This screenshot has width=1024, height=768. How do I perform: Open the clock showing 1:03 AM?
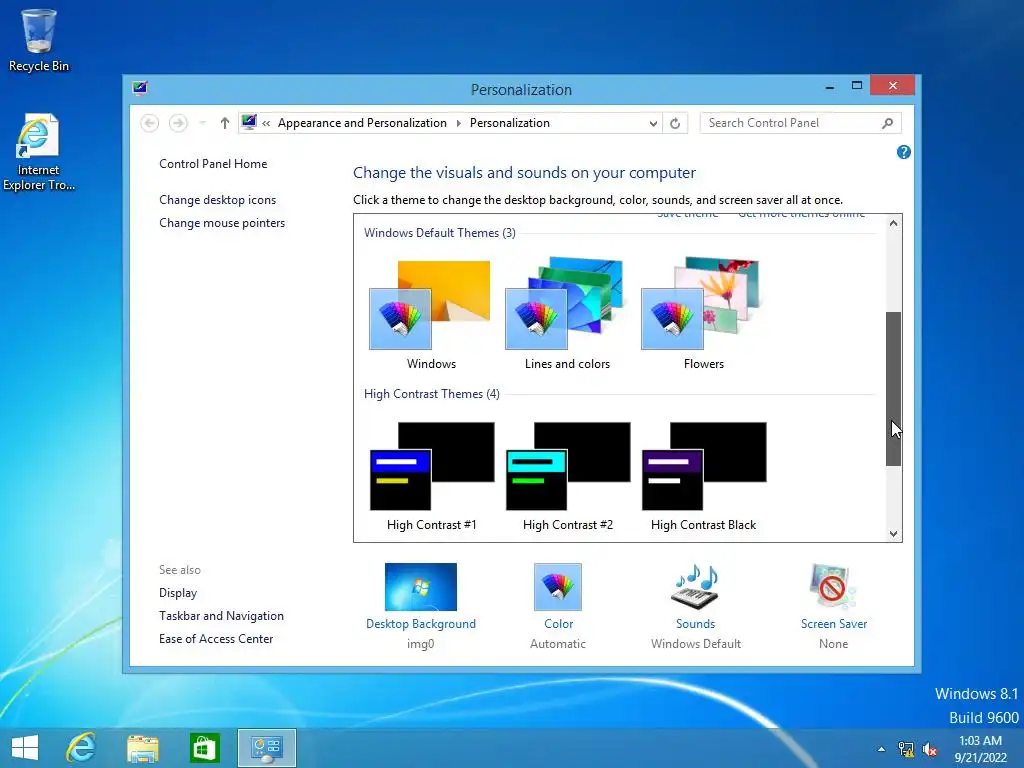[980, 749]
